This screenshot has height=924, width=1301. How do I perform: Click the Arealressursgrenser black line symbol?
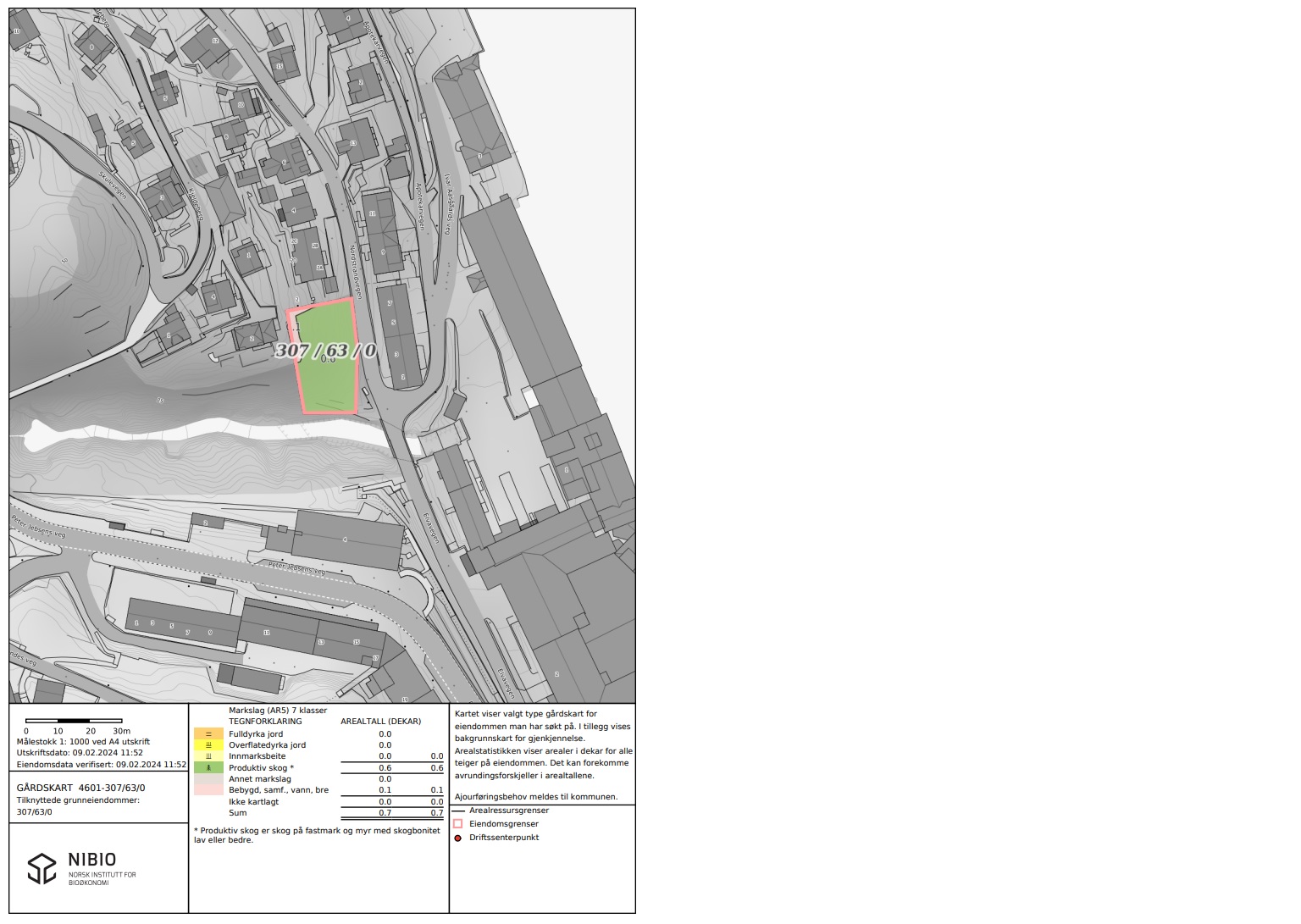(x=458, y=811)
